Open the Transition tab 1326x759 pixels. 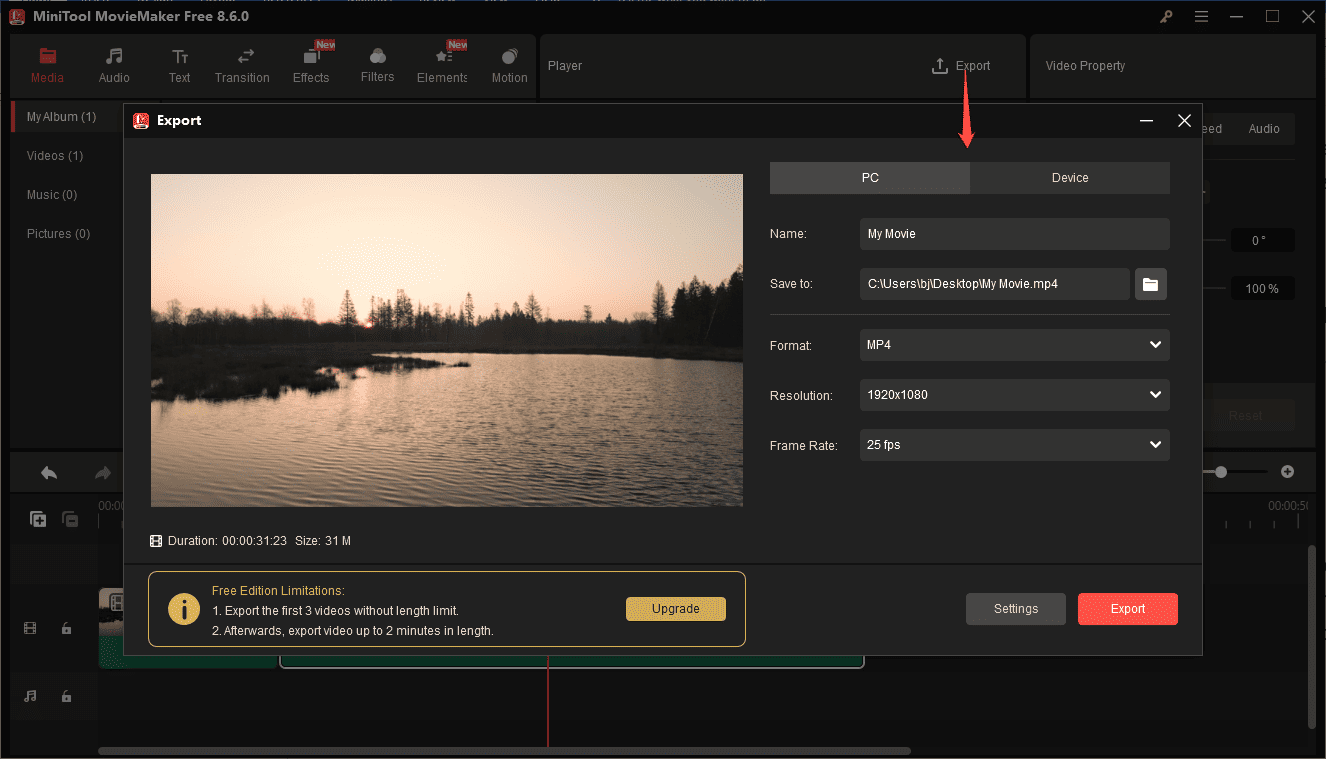pos(242,66)
